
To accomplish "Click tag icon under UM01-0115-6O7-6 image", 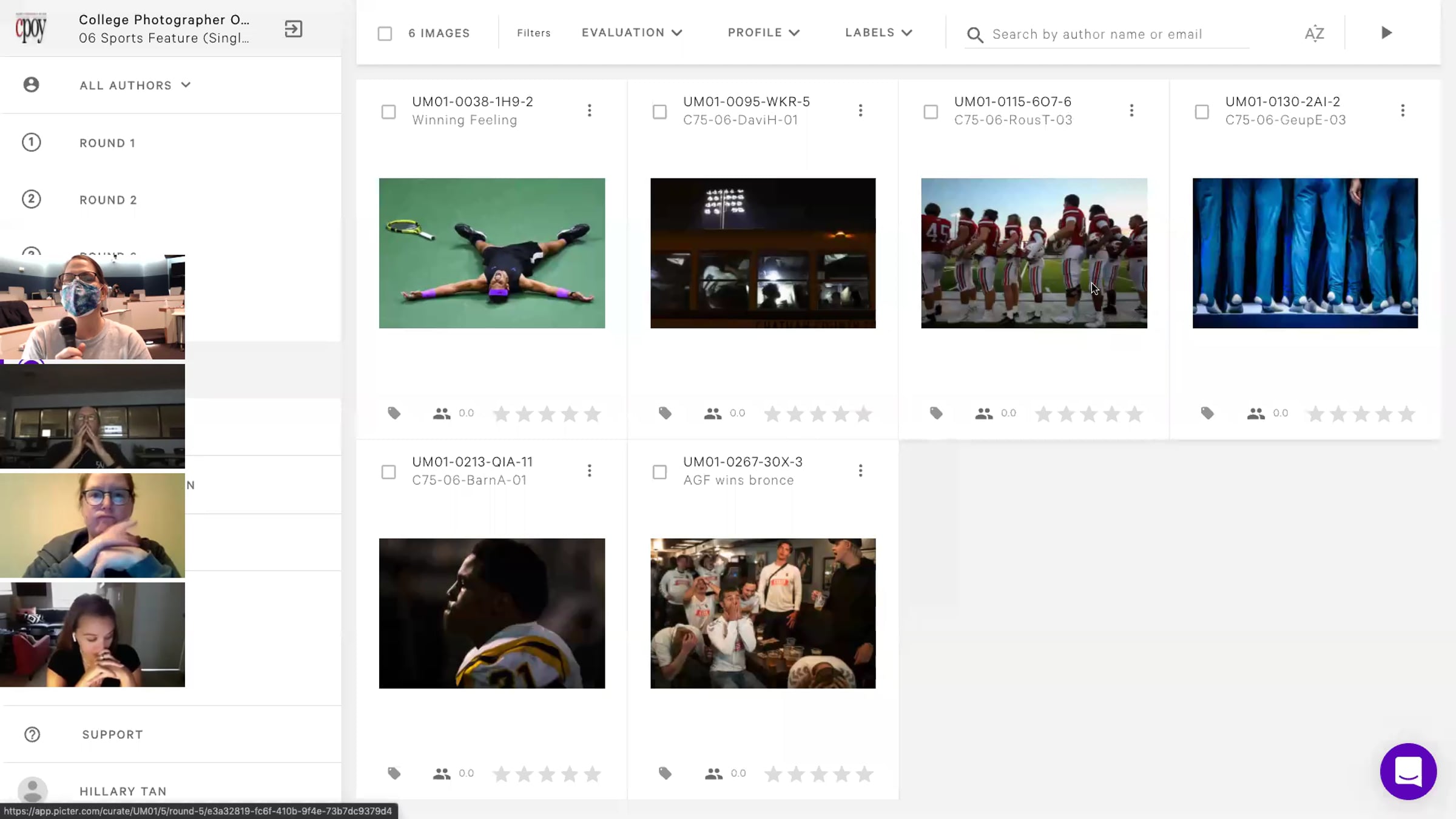I will tap(936, 413).
